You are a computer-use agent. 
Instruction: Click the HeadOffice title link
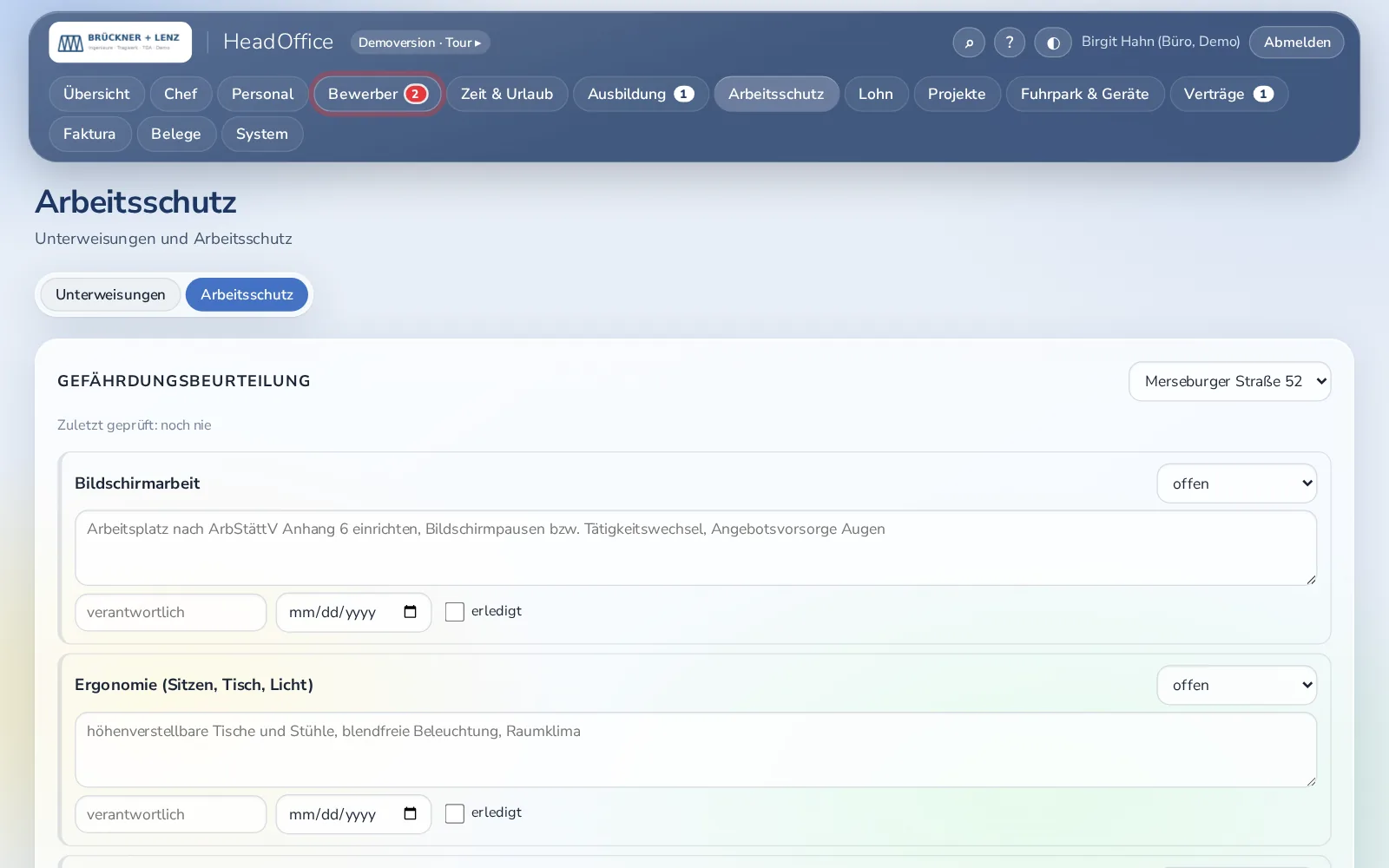pyautogui.click(x=278, y=42)
